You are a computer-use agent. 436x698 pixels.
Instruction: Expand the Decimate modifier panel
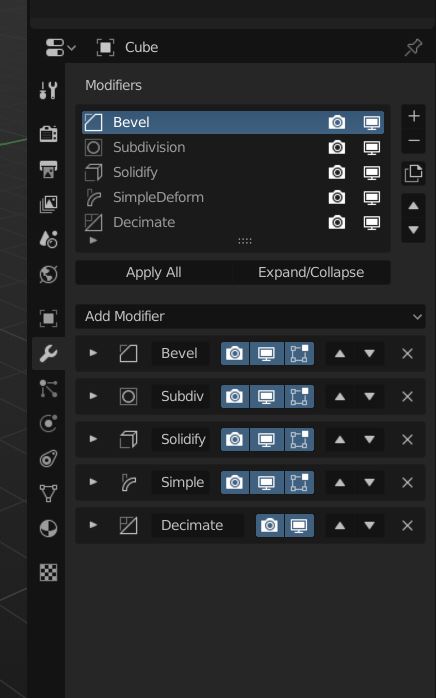(x=93, y=525)
